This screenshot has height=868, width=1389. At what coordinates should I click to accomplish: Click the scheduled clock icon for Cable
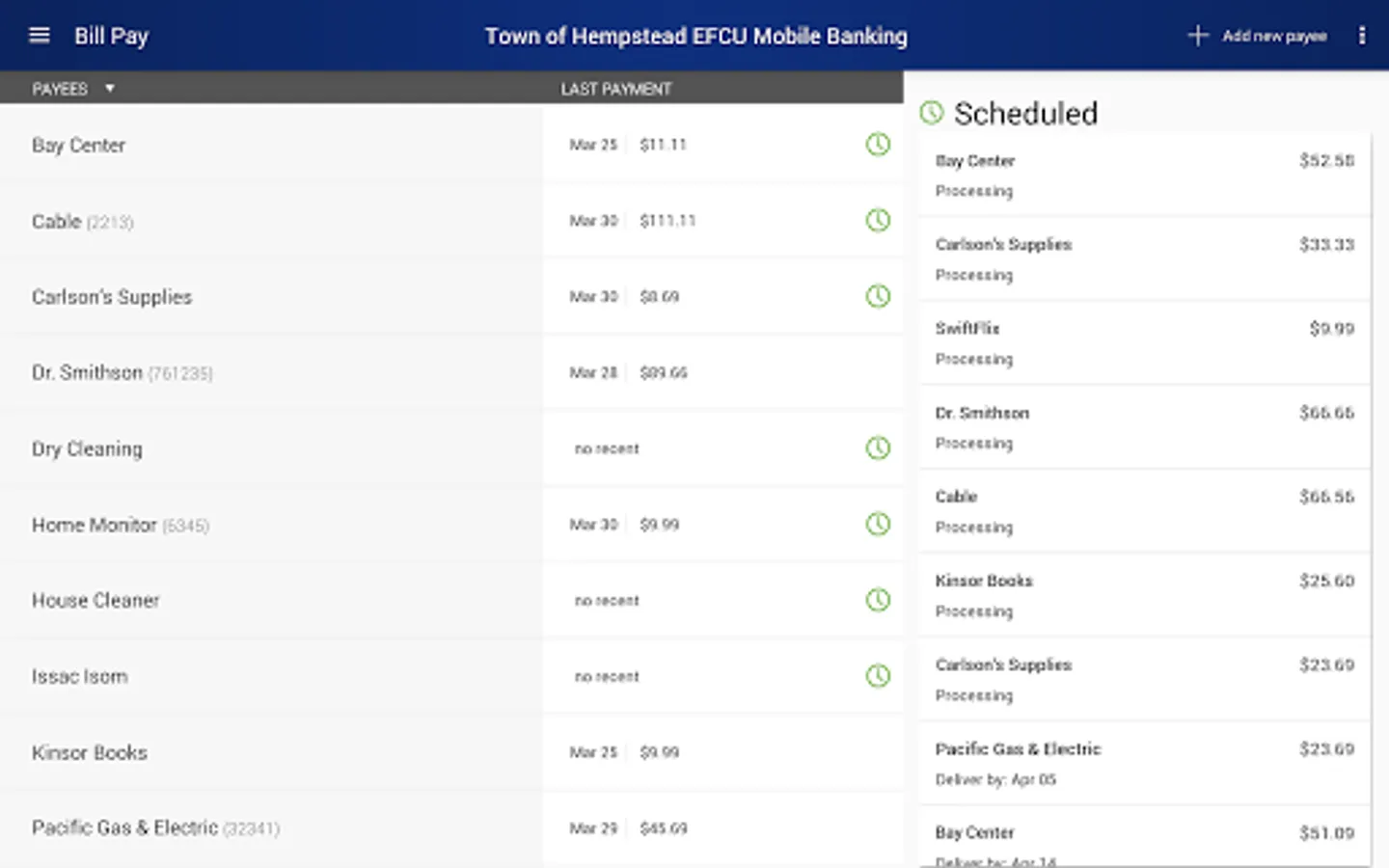[x=878, y=221]
